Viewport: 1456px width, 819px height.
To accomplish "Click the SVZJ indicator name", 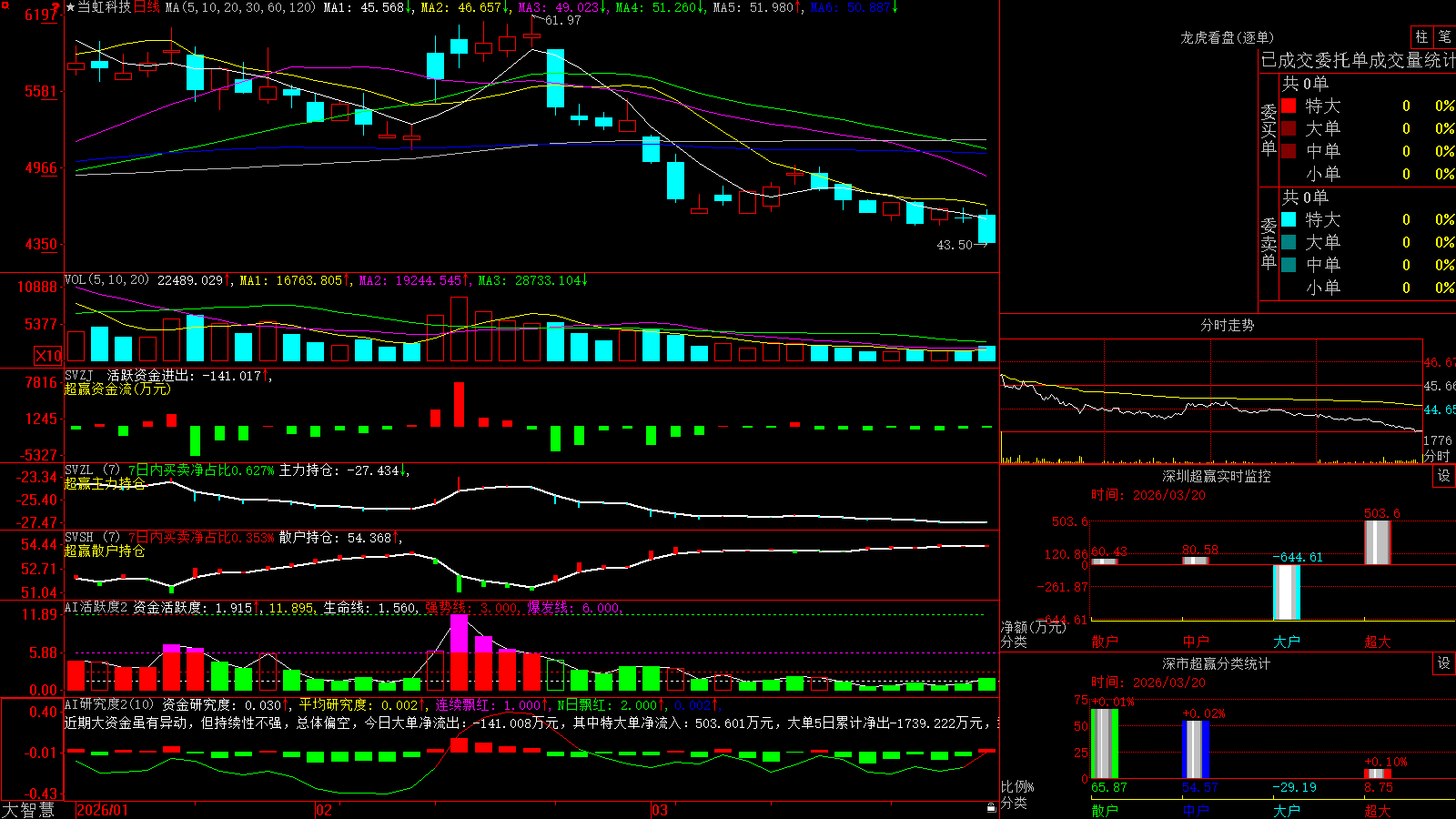I will pos(79,375).
